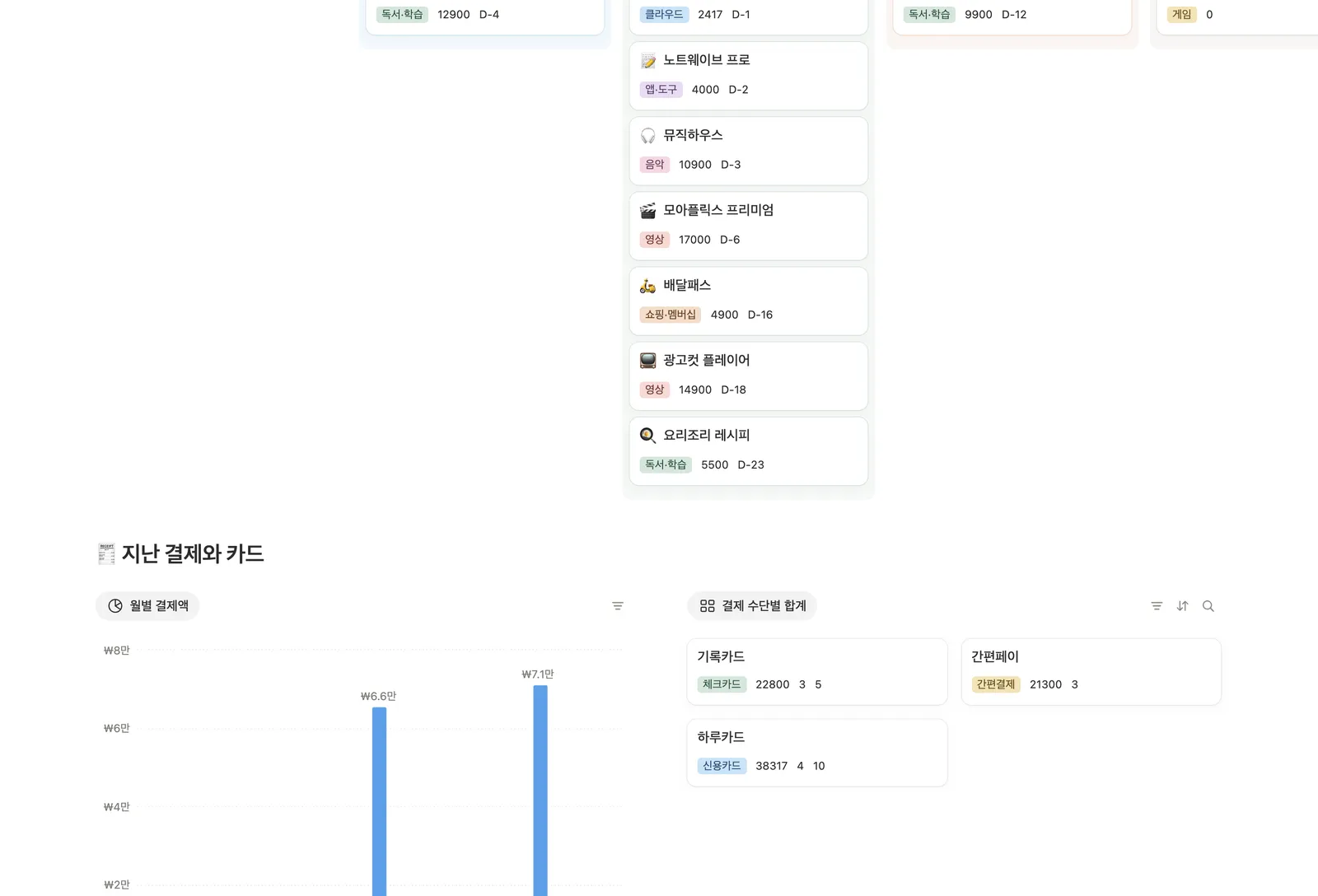Image resolution: width=1318 pixels, height=896 pixels.
Task: Click the 모아플릭스 프리미엄 clapperboard icon
Action: pyautogui.click(x=648, y=210)
